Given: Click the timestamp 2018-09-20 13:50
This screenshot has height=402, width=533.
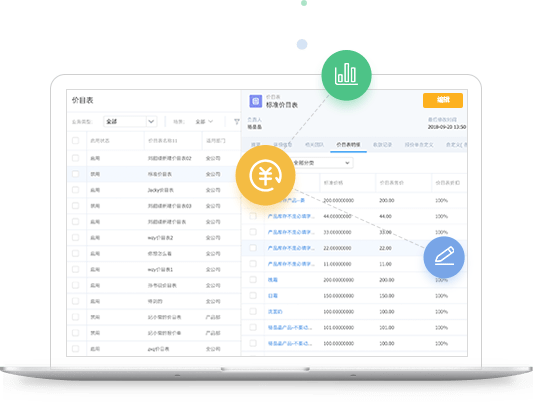Looking at the screenshot, I should pos(447,127).
